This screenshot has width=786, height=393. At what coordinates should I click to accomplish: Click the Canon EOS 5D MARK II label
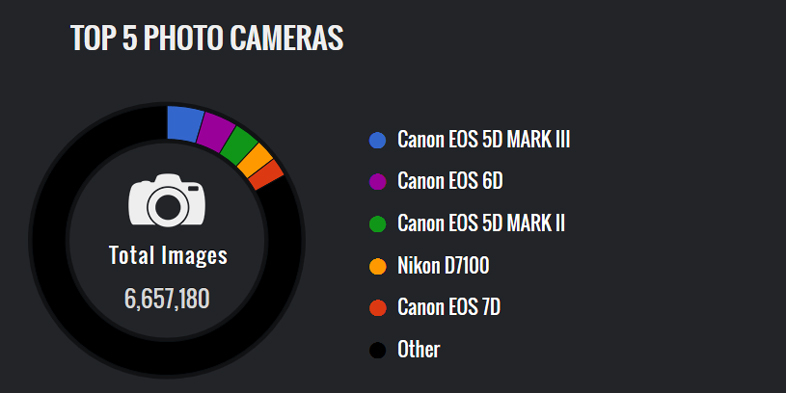481,224
